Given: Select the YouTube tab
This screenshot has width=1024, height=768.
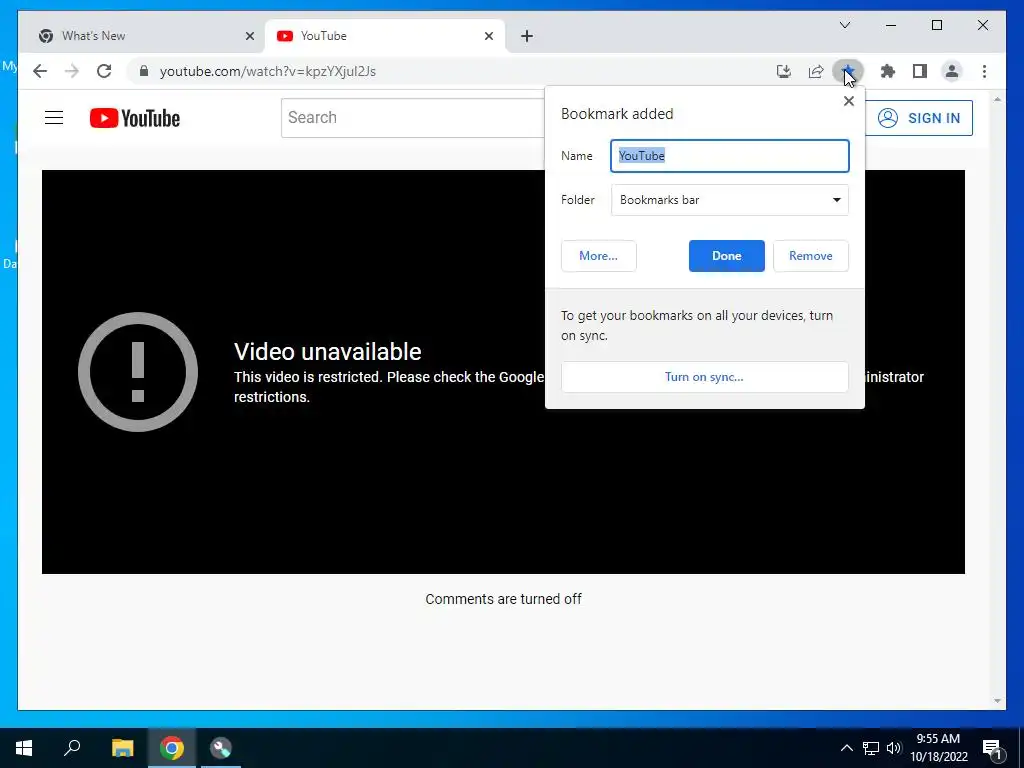Looking at the screenshot, I should tap(385, 36).
